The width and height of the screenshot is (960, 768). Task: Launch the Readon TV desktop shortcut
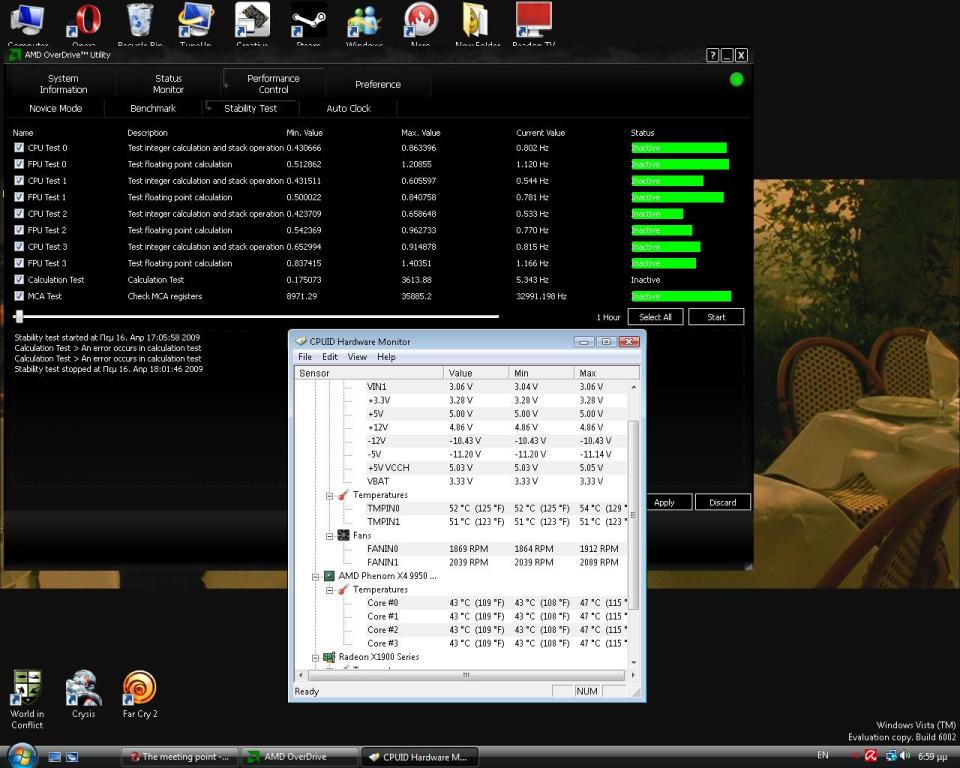click(x=533, y=22)
